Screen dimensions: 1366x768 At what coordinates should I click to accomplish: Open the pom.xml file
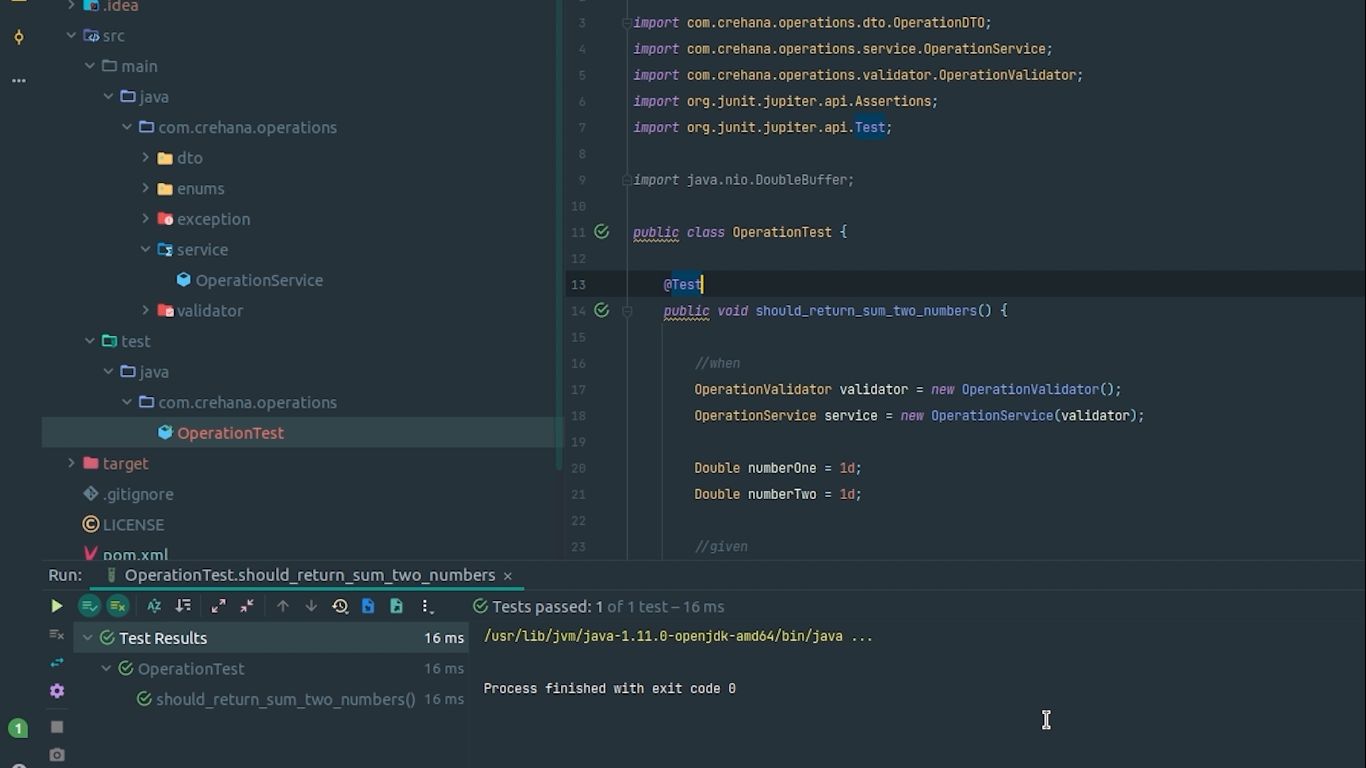tap(135, 554)
